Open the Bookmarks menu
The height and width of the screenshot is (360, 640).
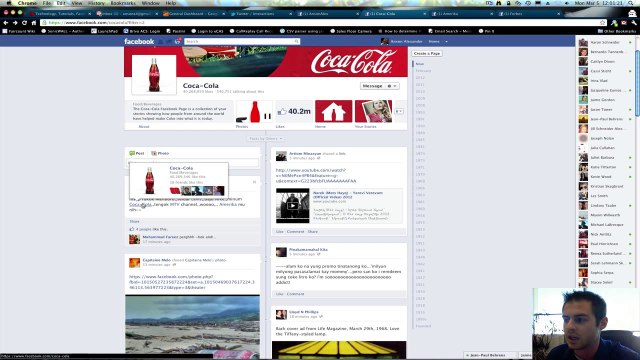123,3
